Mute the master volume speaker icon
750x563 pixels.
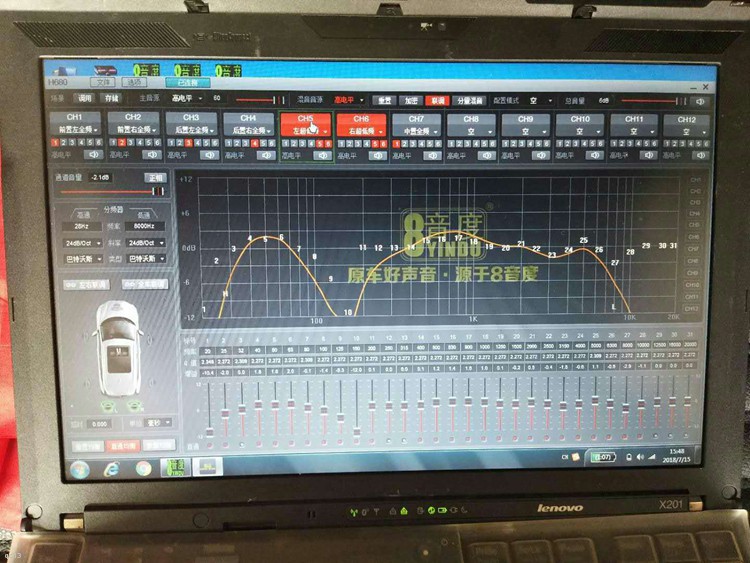700,101
